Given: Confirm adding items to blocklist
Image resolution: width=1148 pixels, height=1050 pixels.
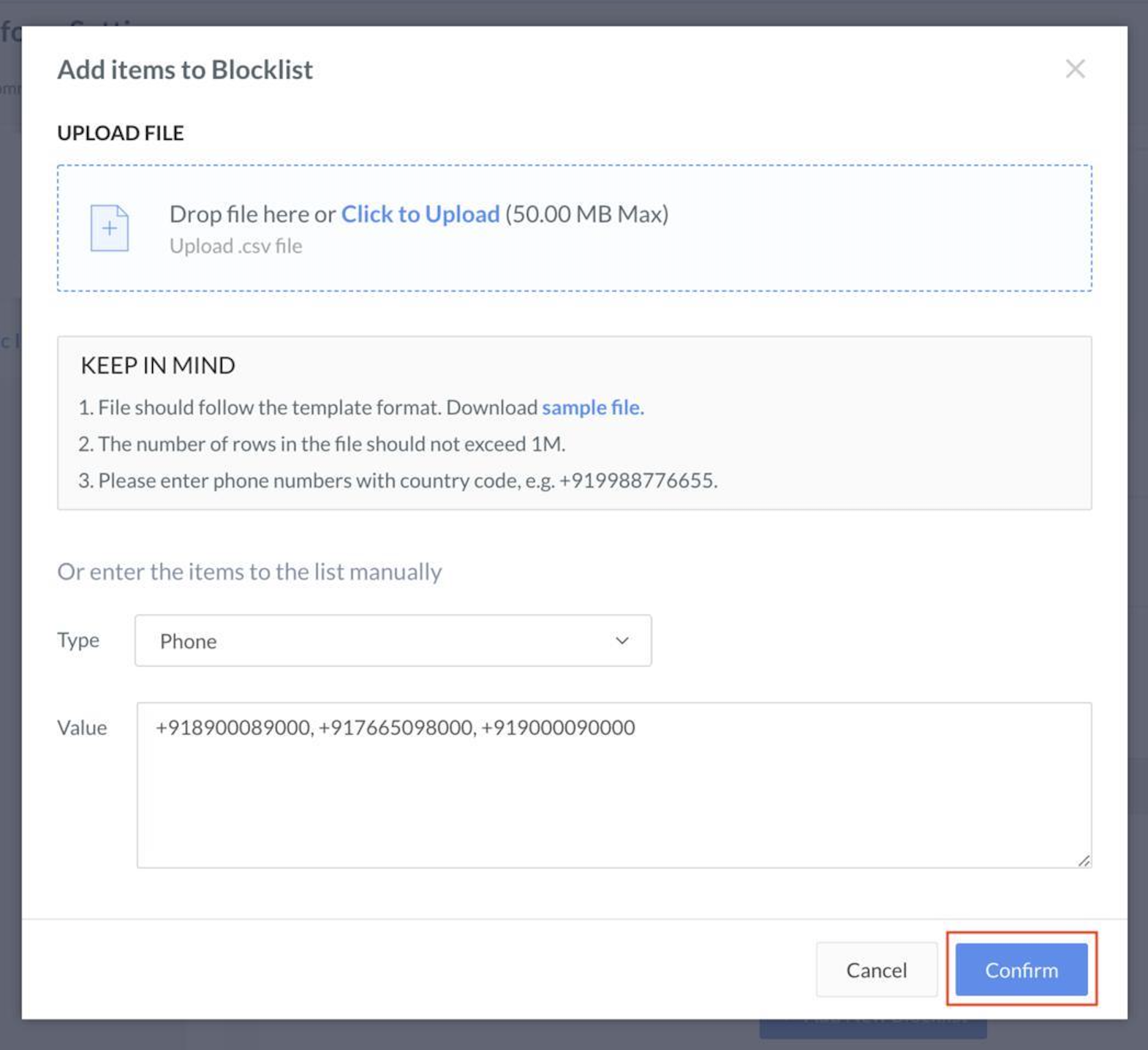Looking at the screenshot, I should coord(1022,970).
